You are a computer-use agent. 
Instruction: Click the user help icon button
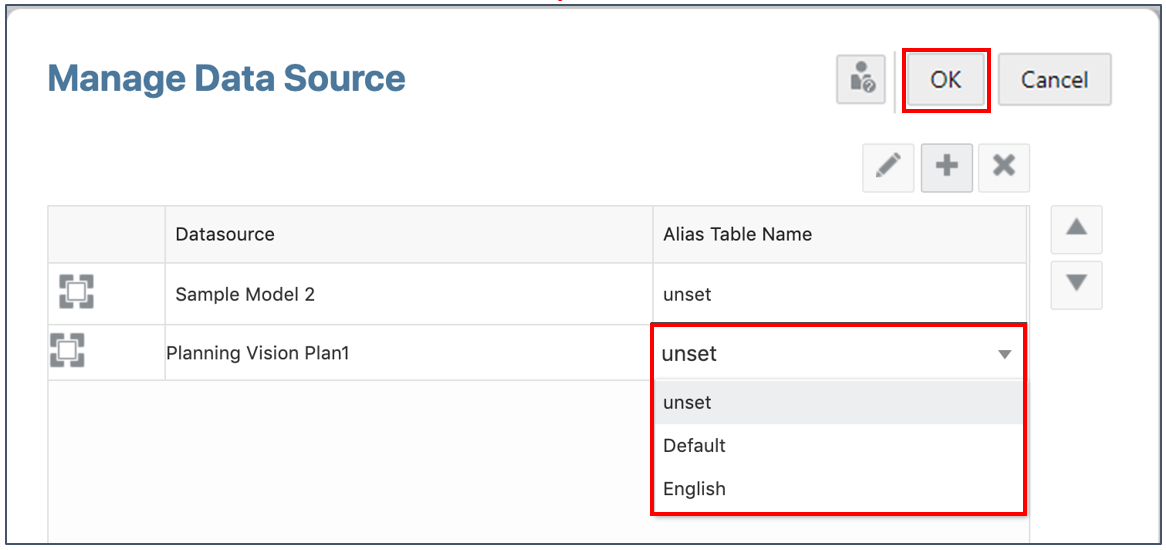point(861,80)
